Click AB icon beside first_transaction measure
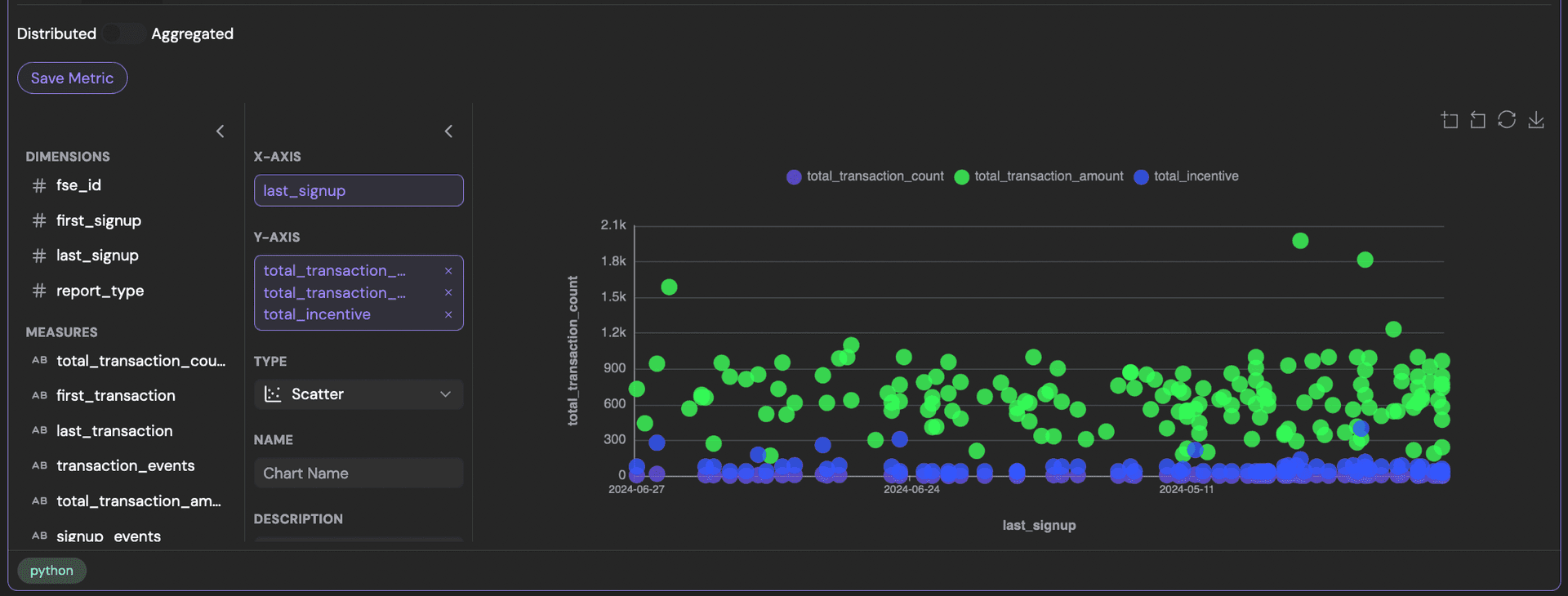The image size is (1568, 596). pos(39,395)
